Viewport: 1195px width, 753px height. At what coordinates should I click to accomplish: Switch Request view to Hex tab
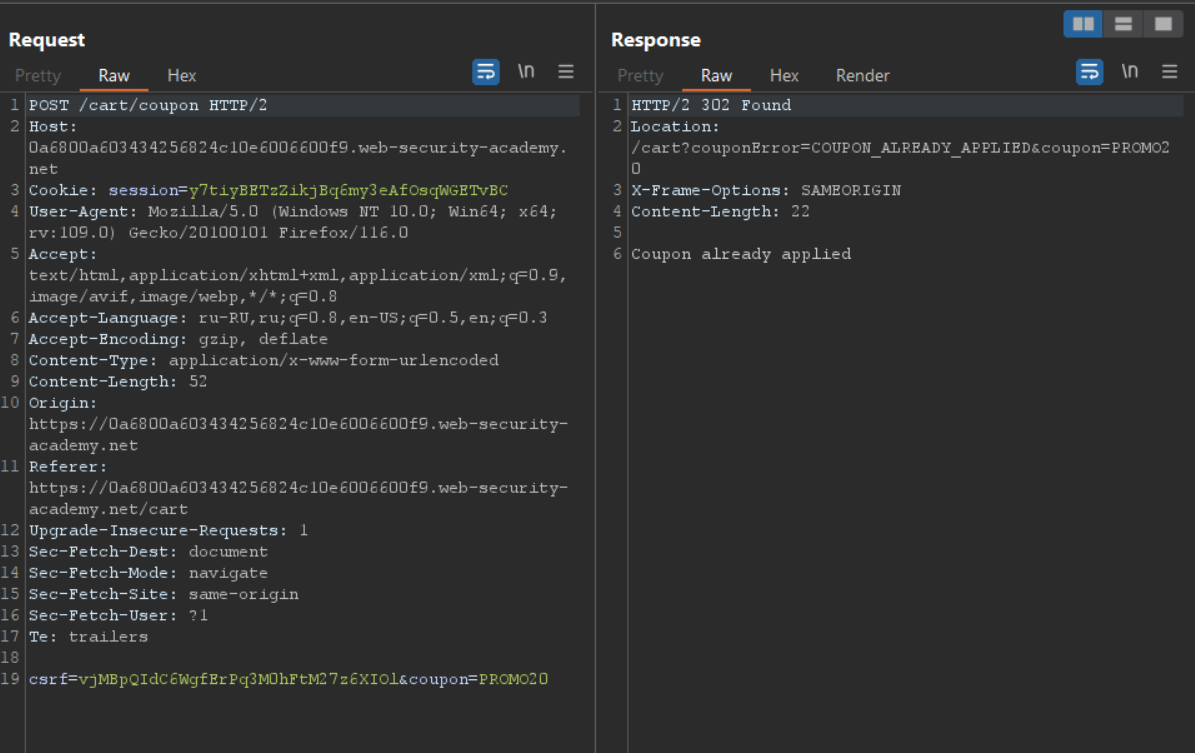click(x=182, y=76)
